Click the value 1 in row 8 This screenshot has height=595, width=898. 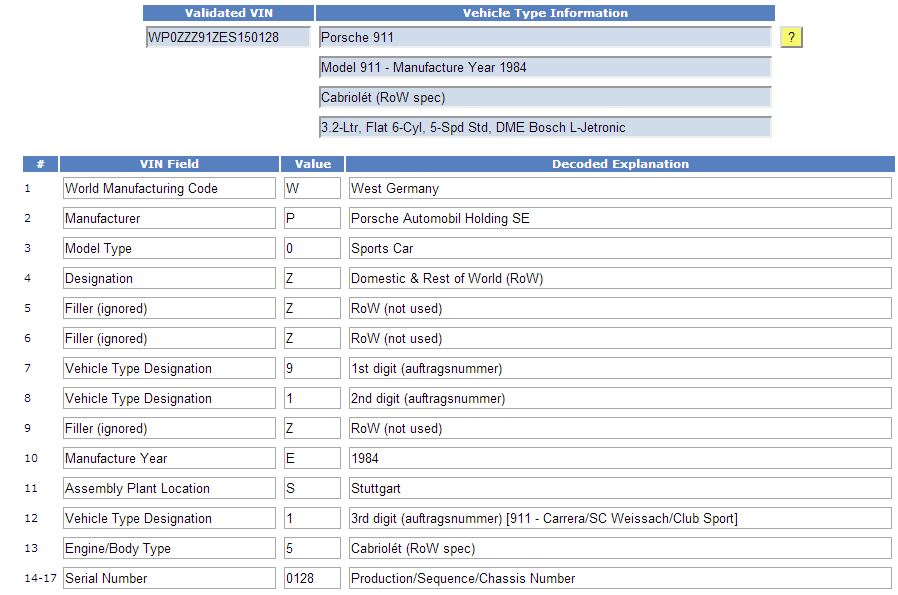click(x=312, y=398)
